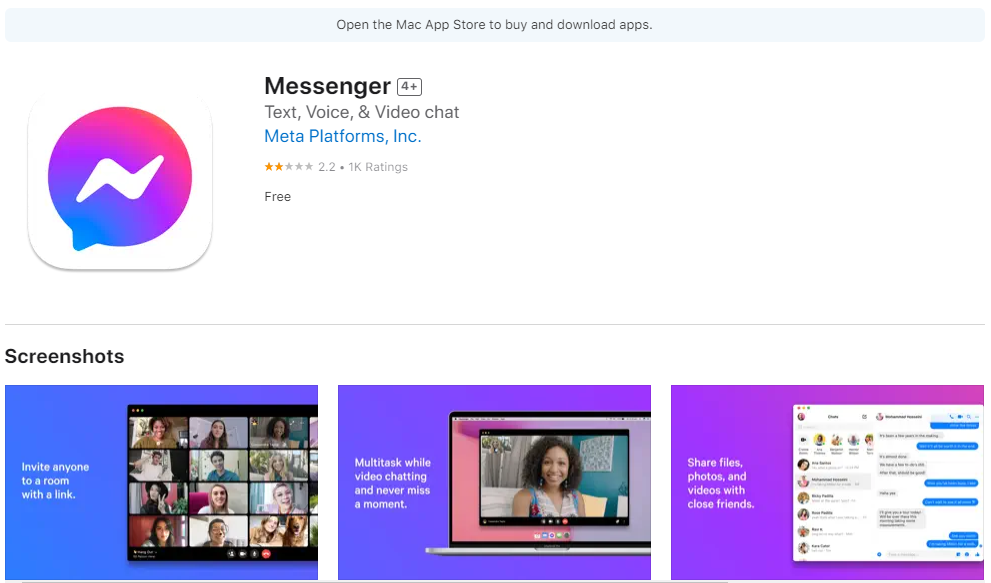
Task: Click the Messenger app title
Action: pyautogui.click(x=327, y=86)
